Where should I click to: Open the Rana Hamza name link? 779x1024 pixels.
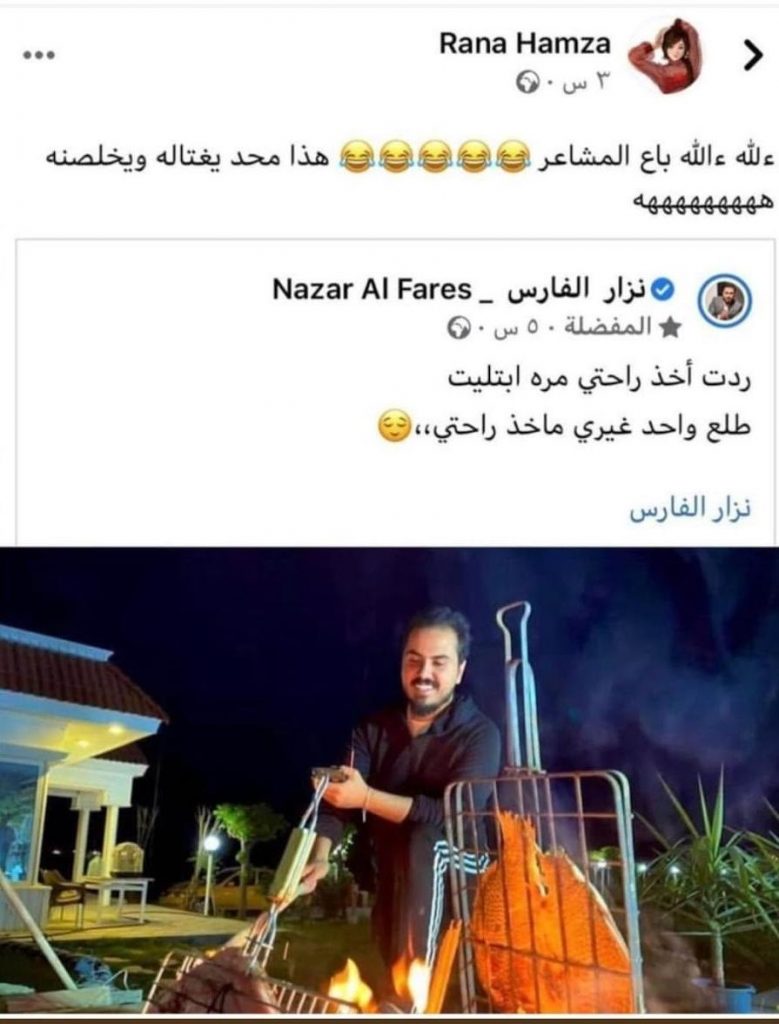click(x=524, y=44)
